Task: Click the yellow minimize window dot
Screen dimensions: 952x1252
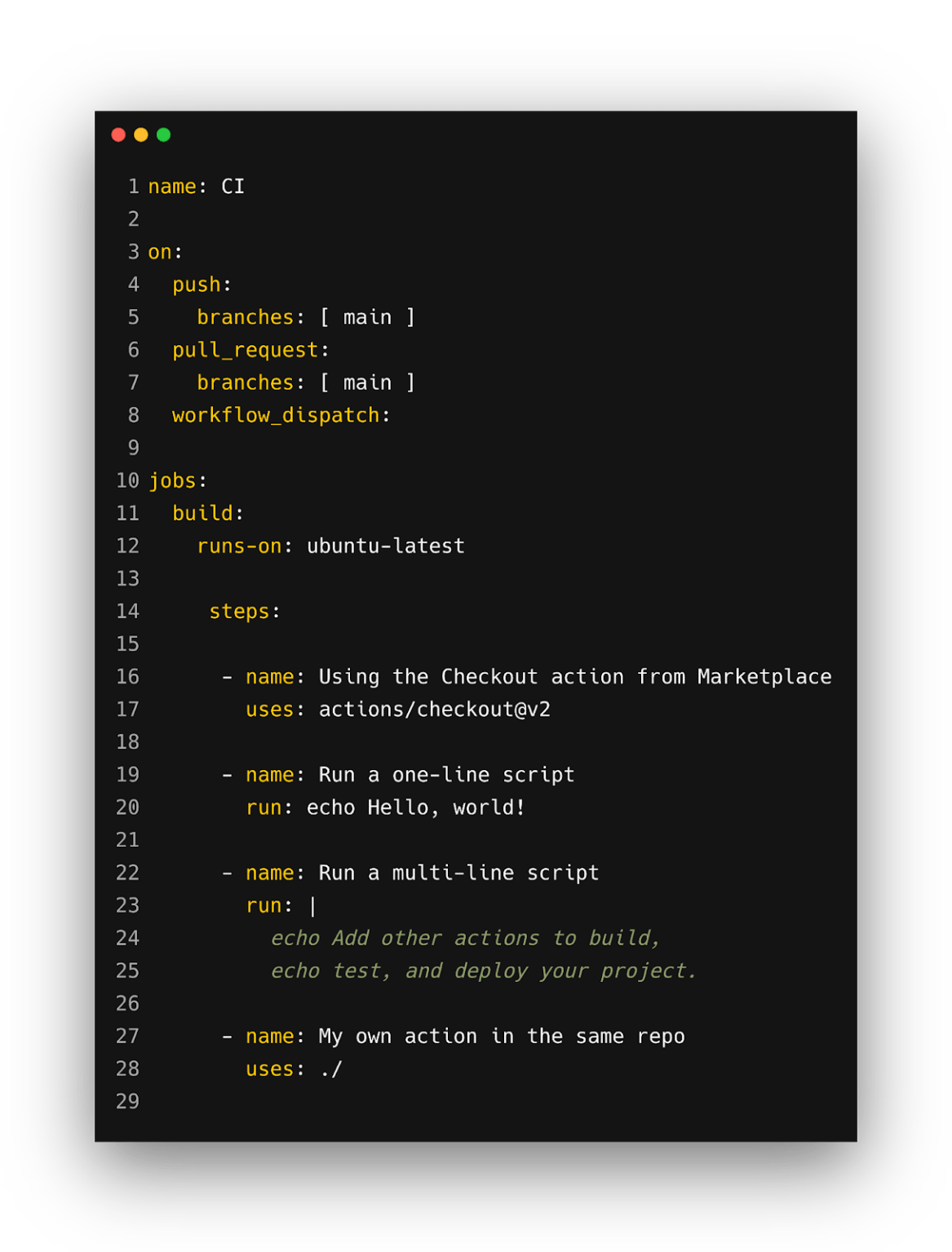Action: 141,135
